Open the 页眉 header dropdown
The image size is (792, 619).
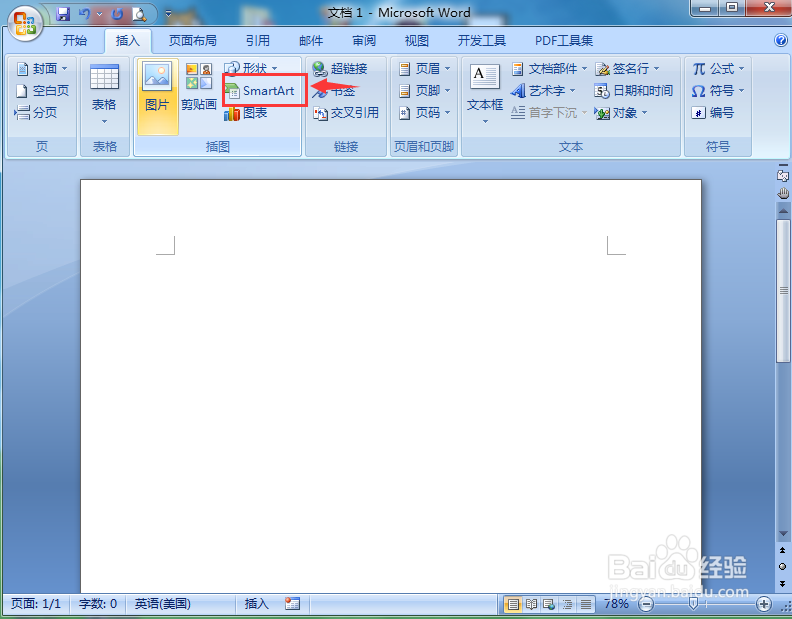(x=424, y=68)
